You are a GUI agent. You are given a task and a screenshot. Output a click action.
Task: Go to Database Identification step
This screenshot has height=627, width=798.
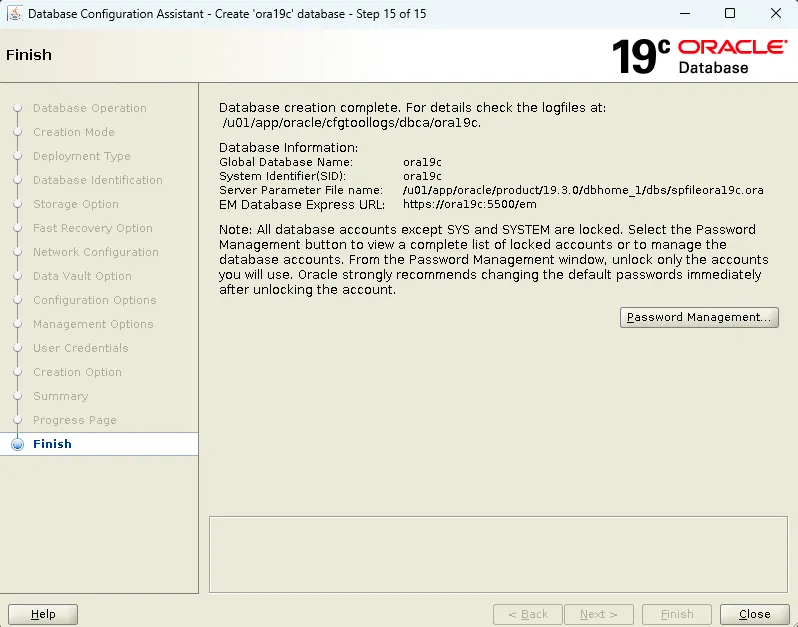click(x=98, y=180)
